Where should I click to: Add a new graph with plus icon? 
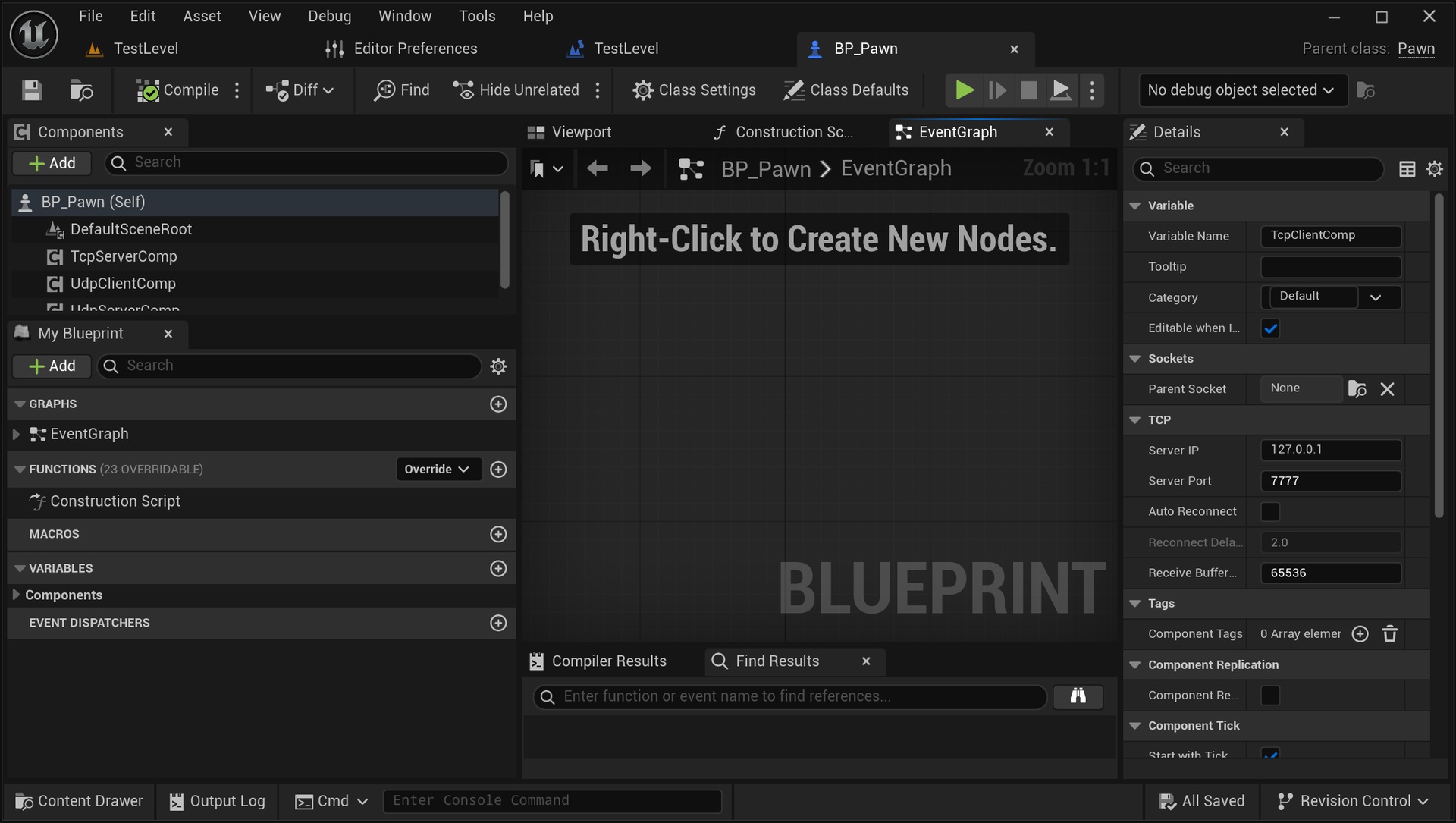pos(498,404)
